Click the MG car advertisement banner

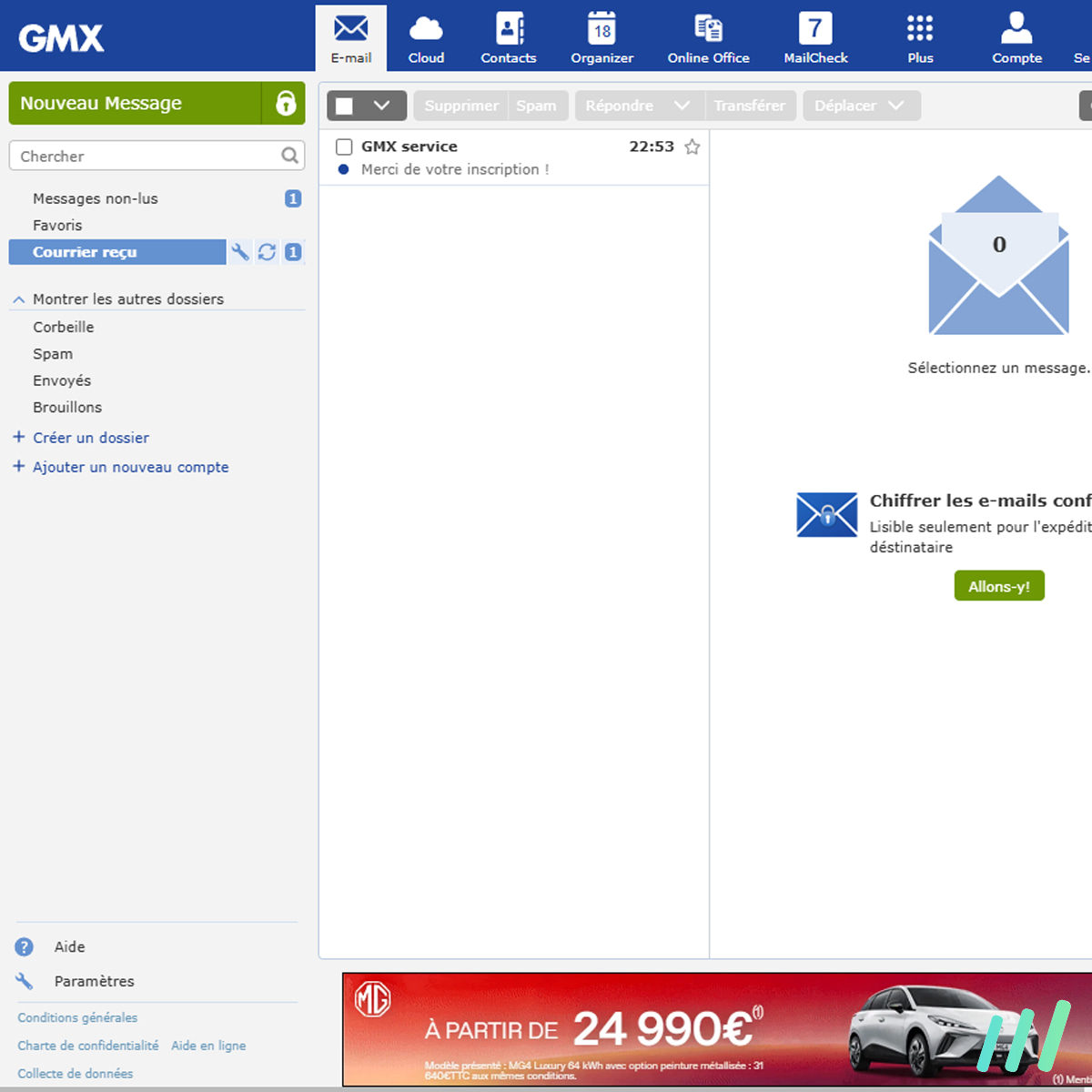click(717, 1029)
